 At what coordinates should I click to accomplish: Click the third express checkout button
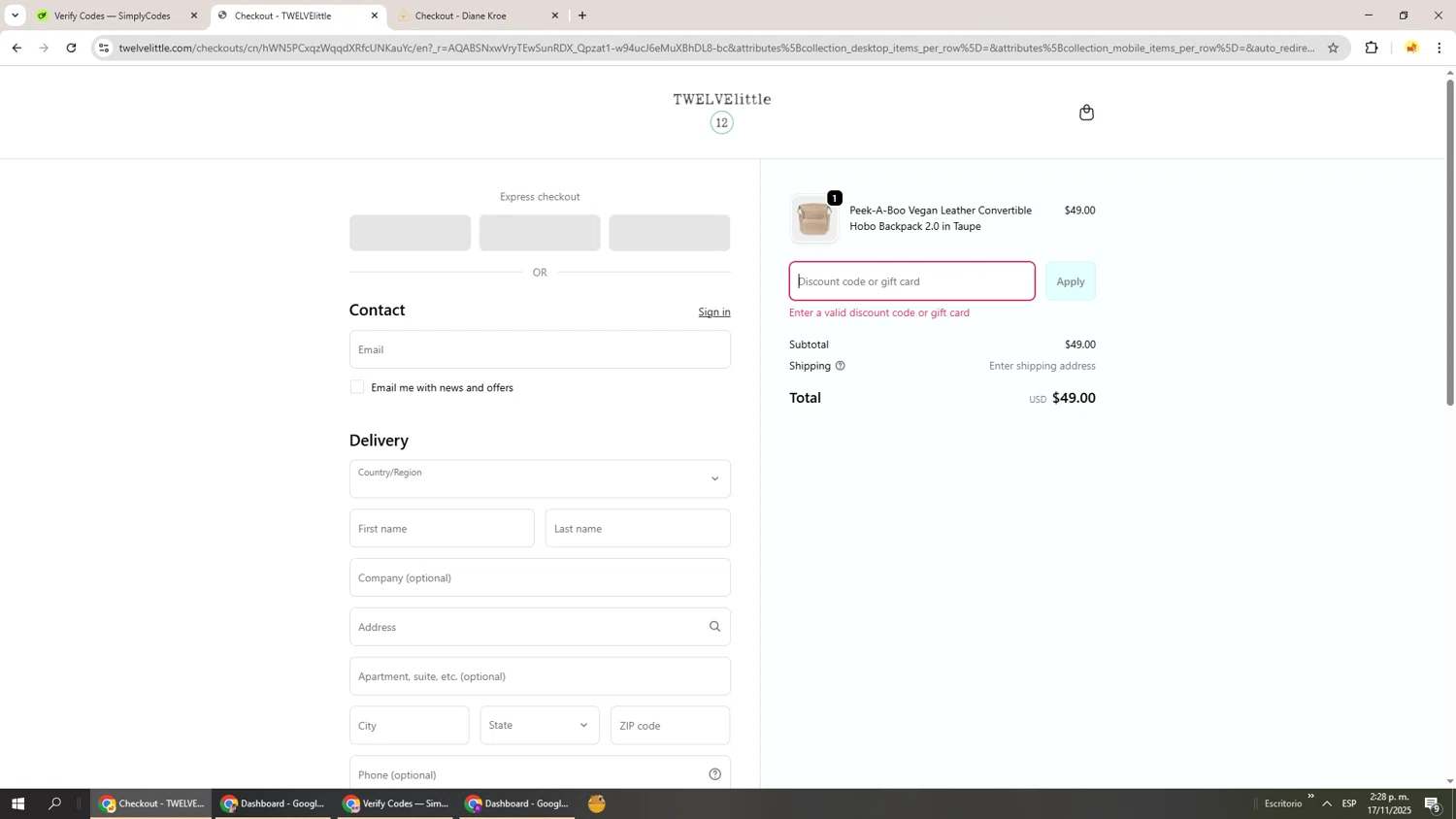(x=670, y=233)
